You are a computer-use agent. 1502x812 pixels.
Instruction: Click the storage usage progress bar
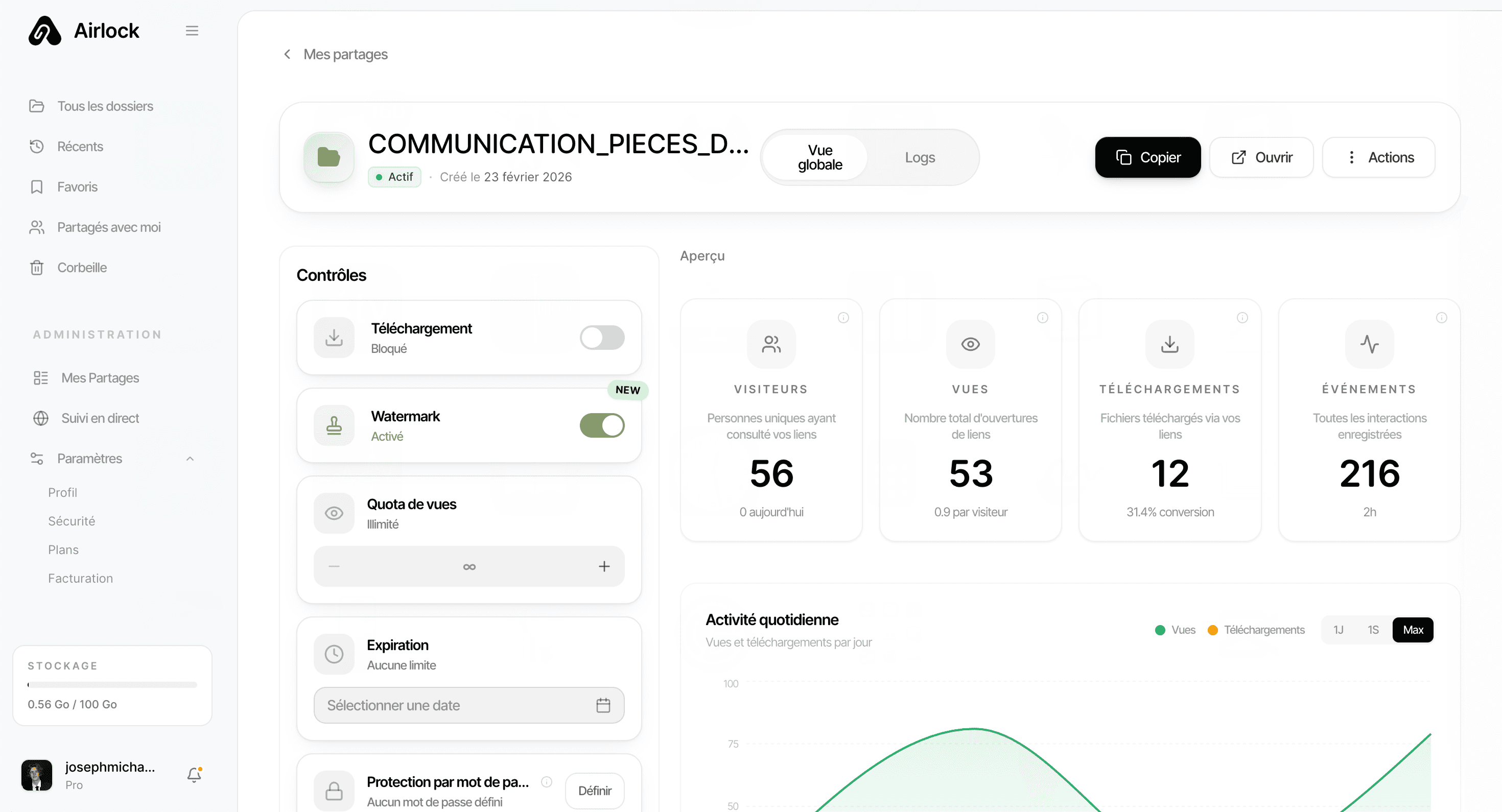pyautogui.click(x=112, y=685)
